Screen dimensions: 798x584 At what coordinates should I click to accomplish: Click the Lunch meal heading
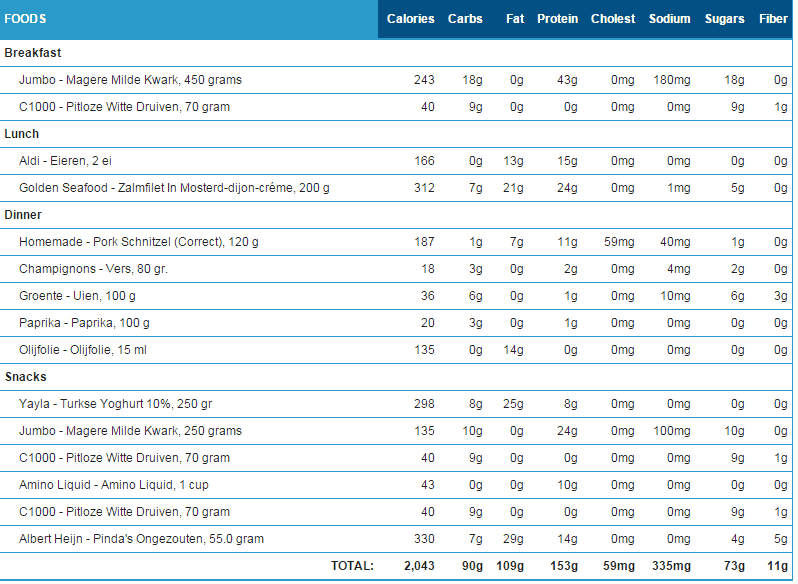22,134
